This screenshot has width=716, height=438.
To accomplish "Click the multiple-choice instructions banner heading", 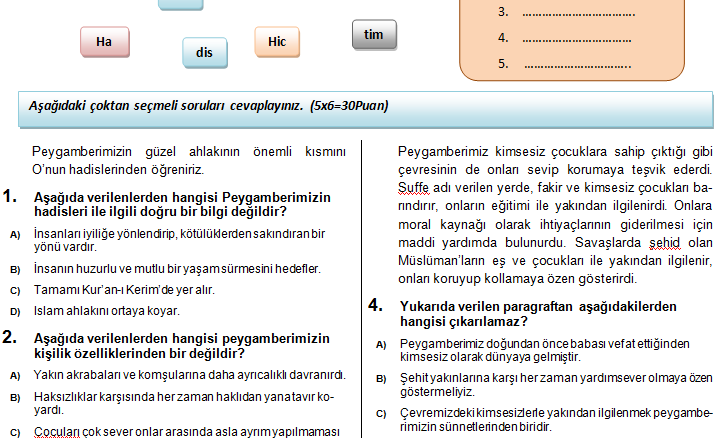I will coord(209,106).
